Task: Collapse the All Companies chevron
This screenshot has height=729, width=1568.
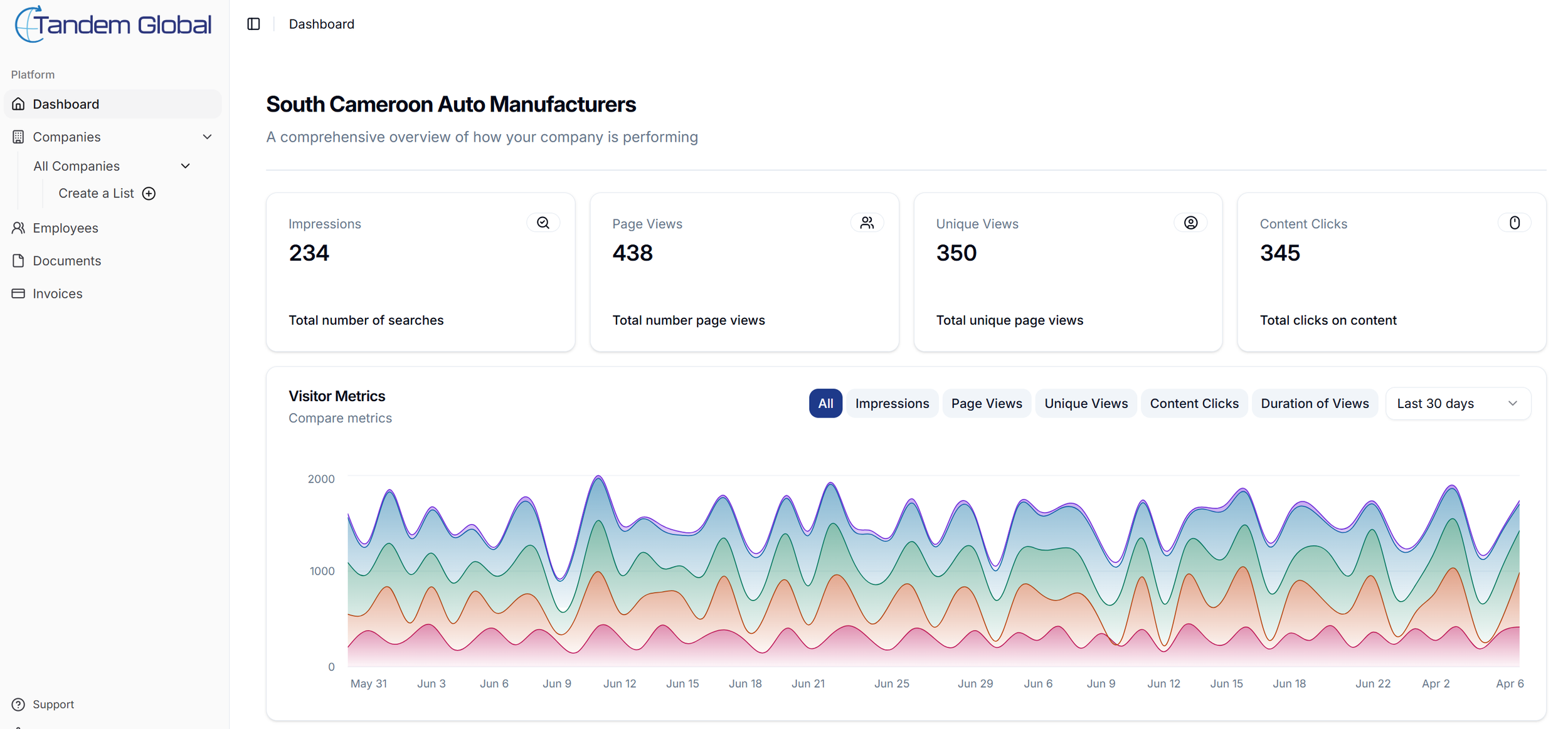Action: [x=185, y=166]
